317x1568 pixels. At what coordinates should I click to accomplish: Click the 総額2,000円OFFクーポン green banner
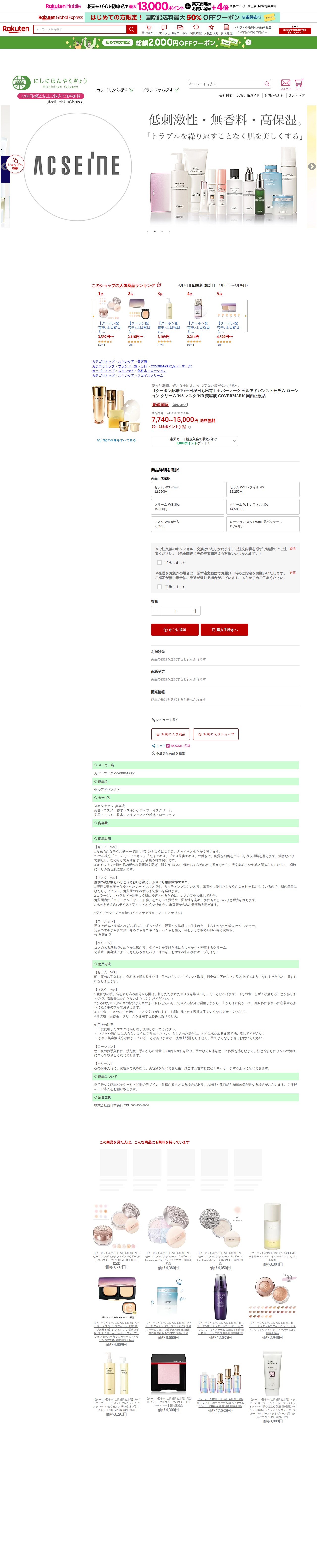point(158,43)
